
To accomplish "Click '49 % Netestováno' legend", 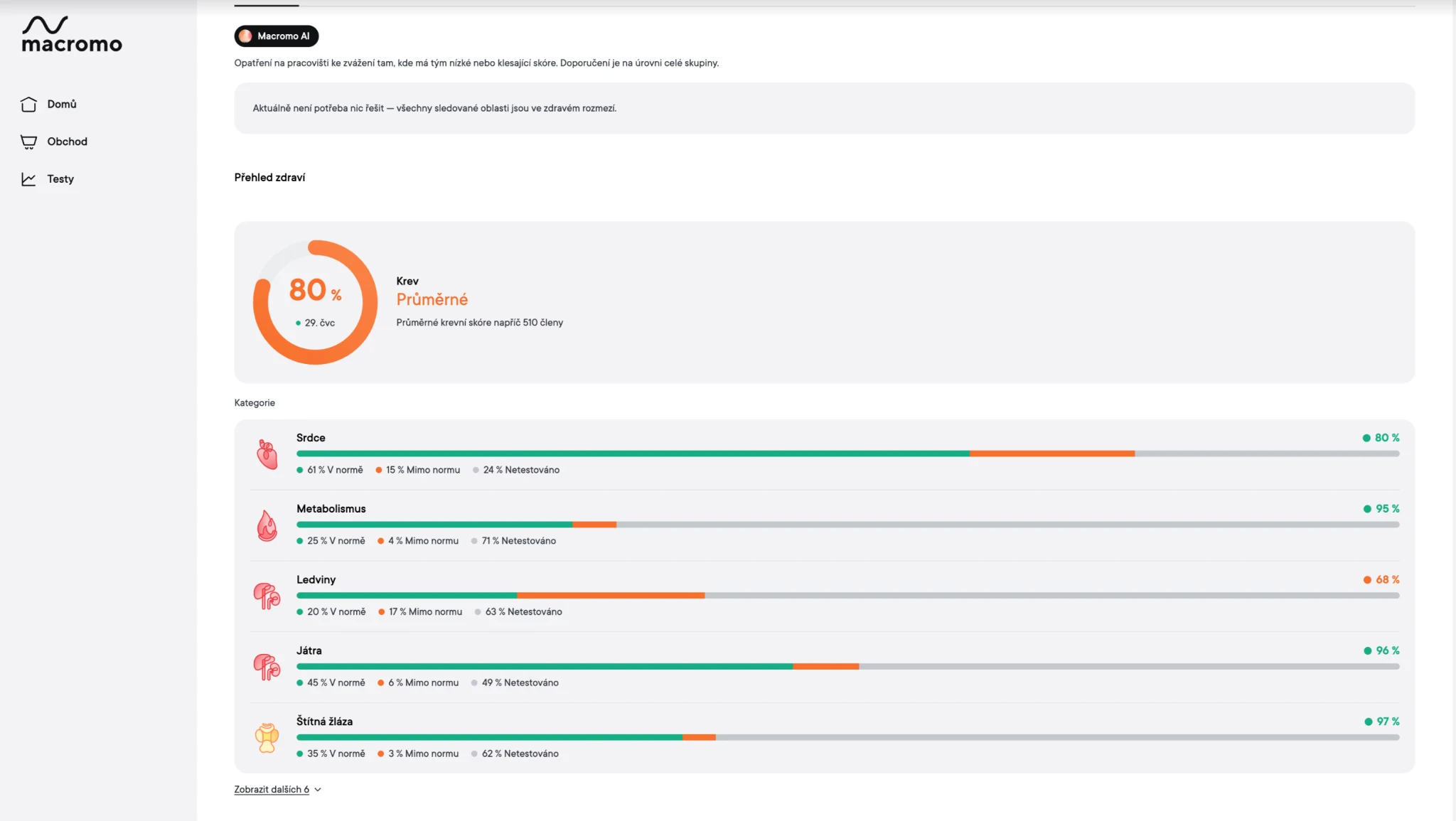I will (515, 683).
